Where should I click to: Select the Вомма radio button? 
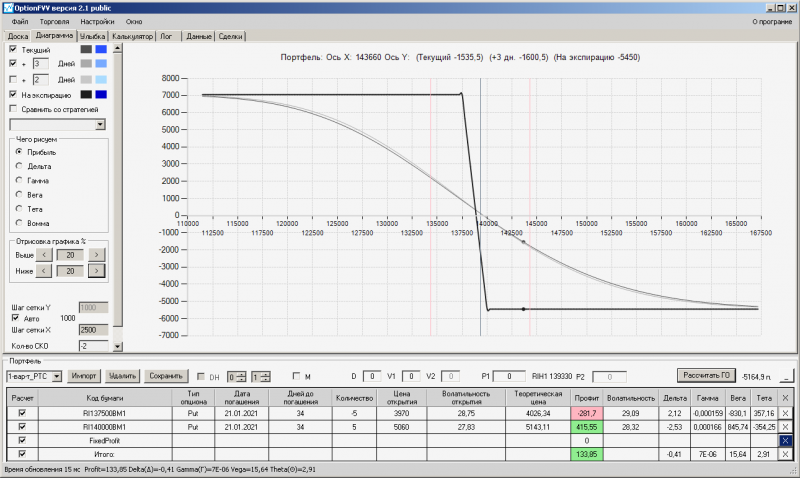pos(19,223)
